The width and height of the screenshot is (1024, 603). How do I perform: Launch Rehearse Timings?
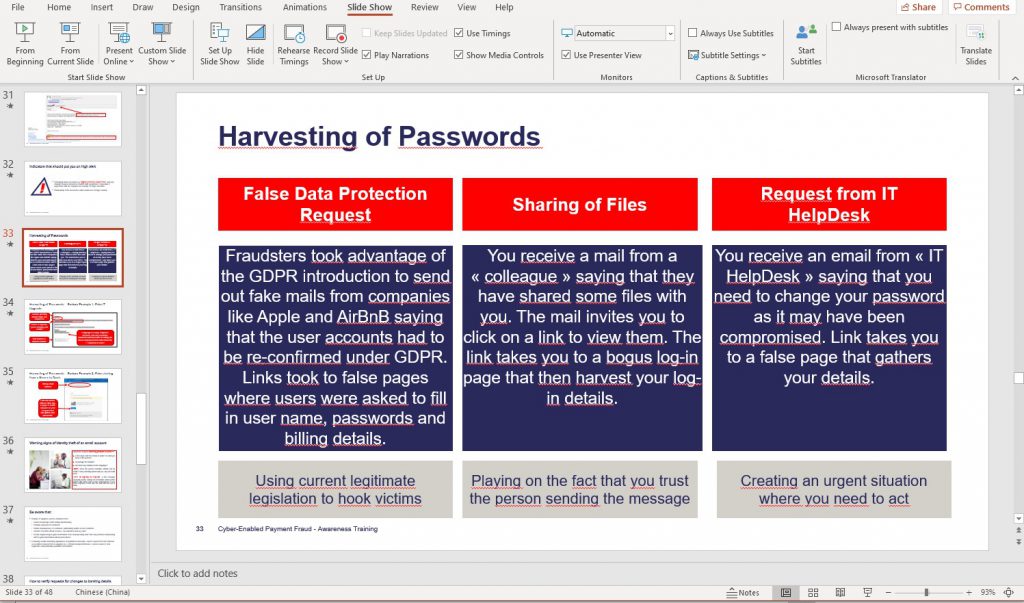coord(294,44)
